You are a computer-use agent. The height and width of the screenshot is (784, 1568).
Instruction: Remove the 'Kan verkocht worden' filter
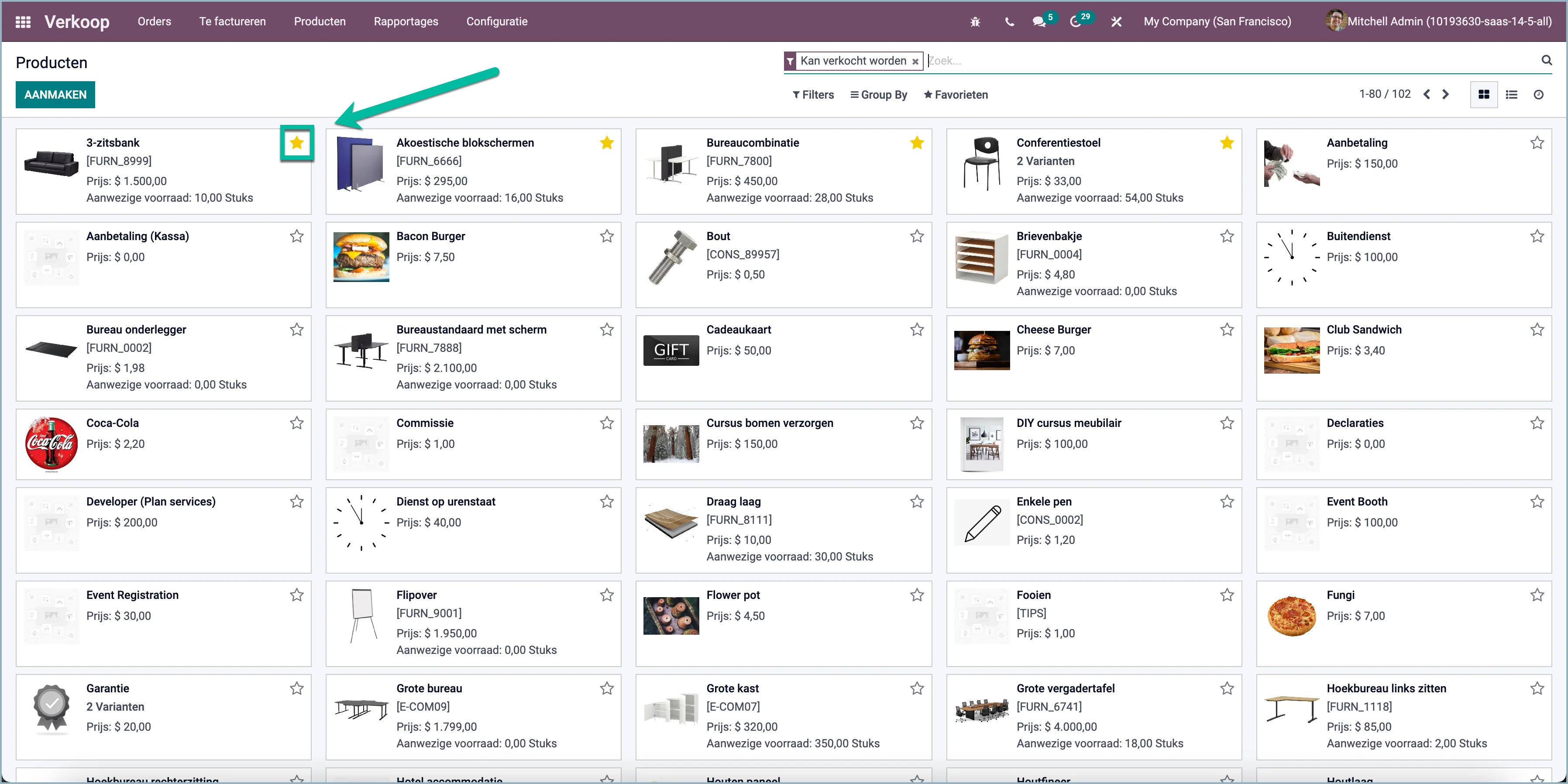(915, 61)
